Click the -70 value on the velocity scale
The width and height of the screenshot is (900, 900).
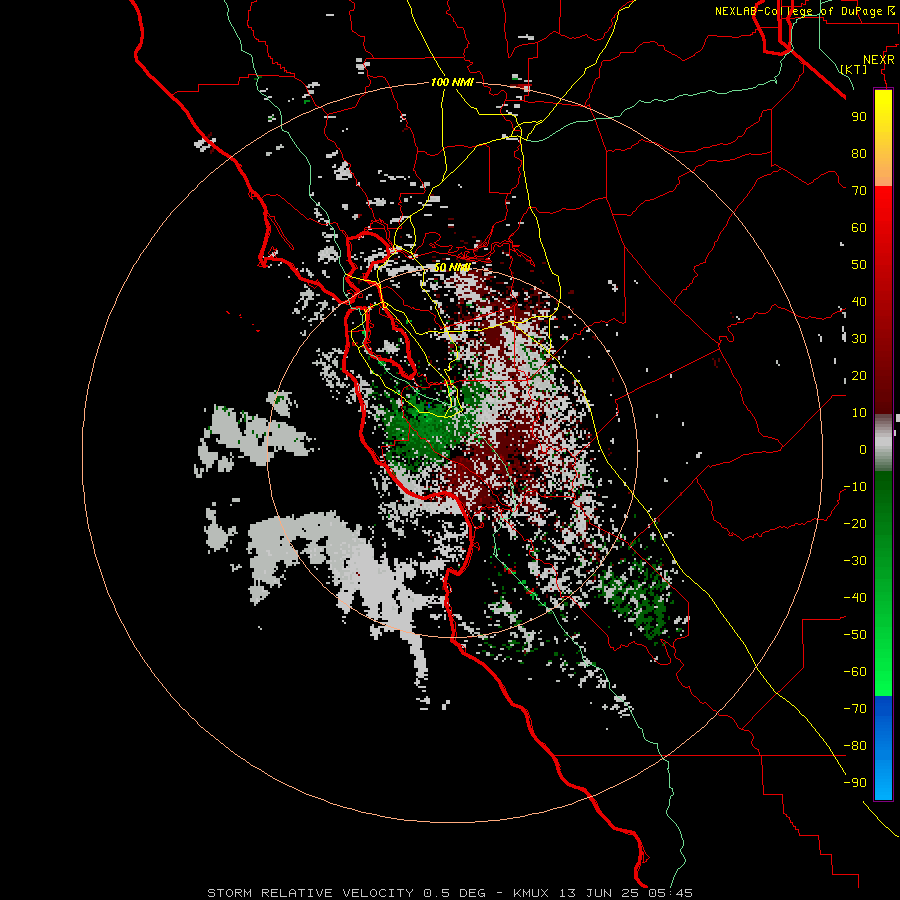click(855, 709)
